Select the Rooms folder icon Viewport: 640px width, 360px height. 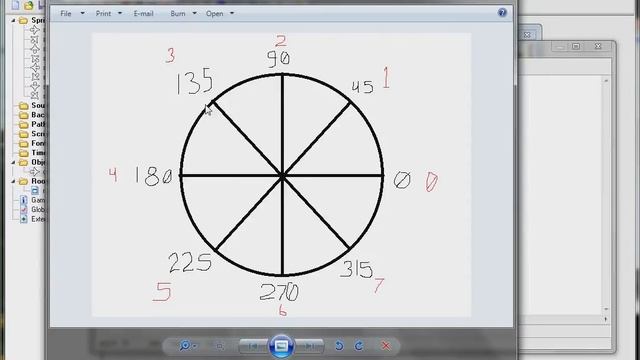(23, 181)
